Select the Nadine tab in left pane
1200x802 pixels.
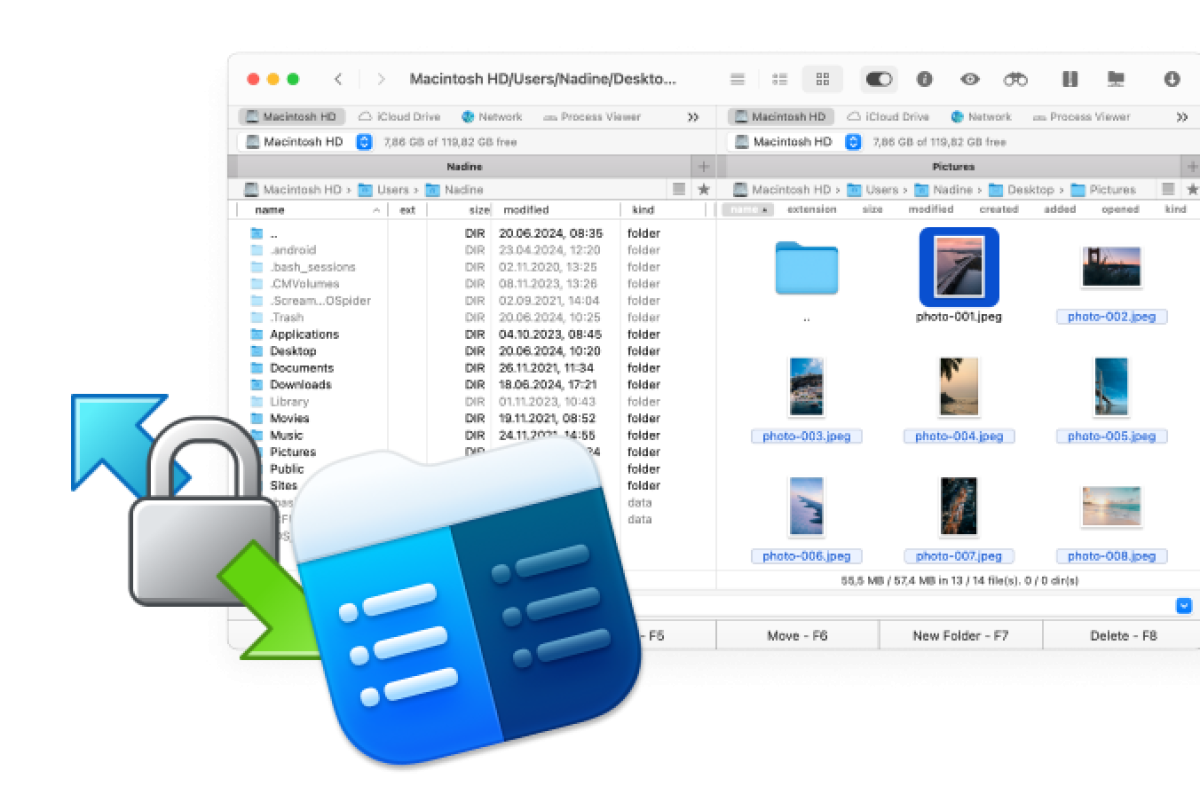pos(464,166)
